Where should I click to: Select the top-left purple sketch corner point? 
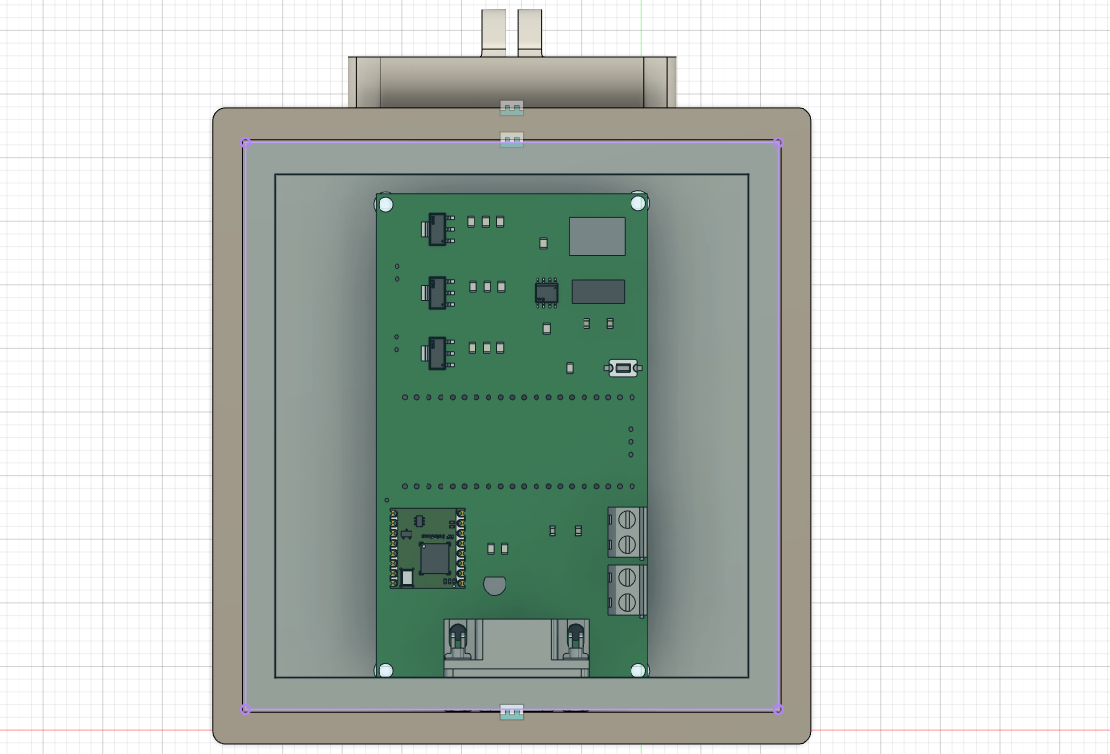click(245, 142)
